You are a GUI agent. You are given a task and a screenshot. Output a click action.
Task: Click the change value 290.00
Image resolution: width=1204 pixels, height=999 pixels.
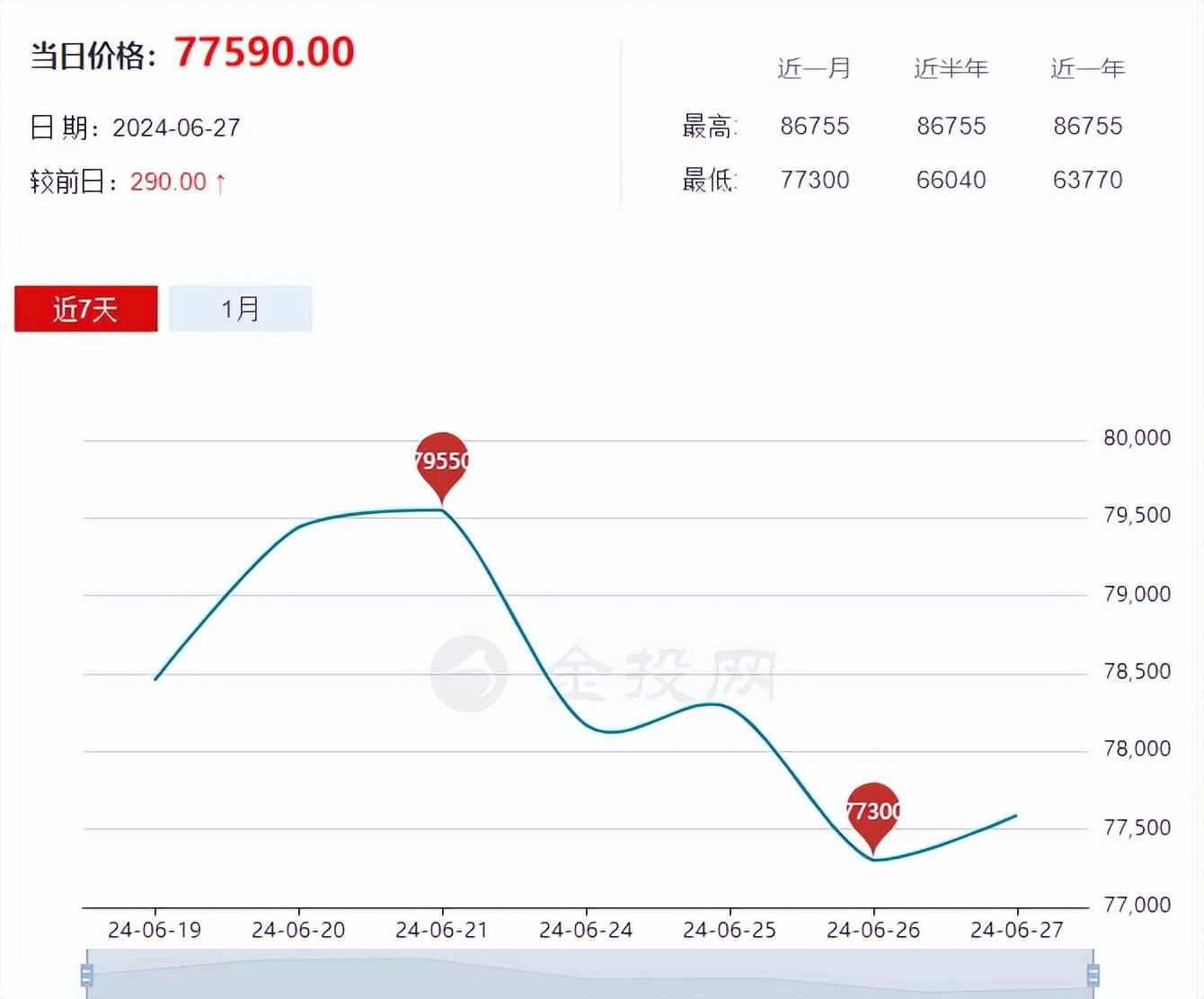tap(168, 181)
